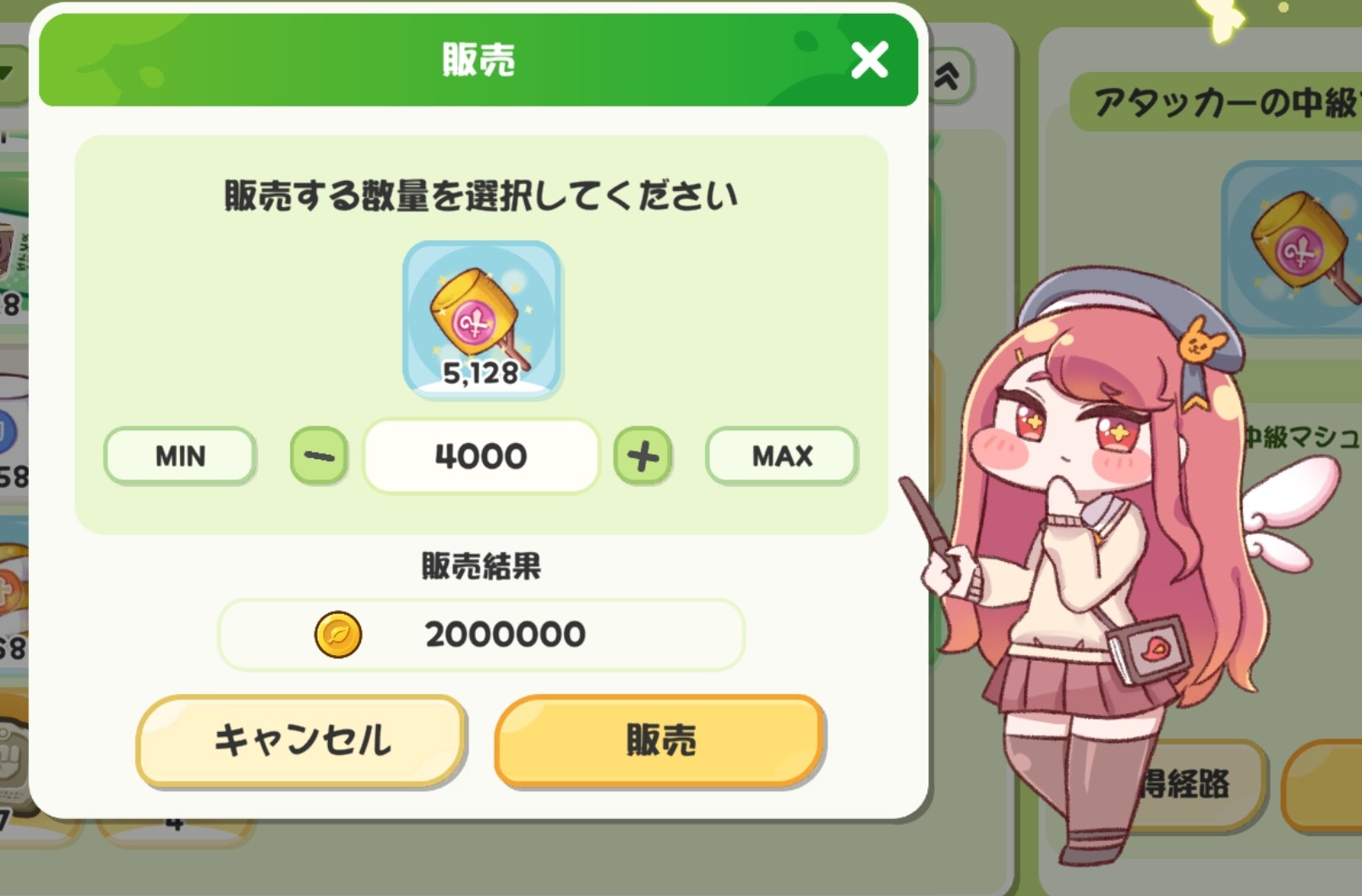Screen dimensions: 1362x896
Task: Click the golden hammer item icon showing 5,128
Action: (482, 320)
